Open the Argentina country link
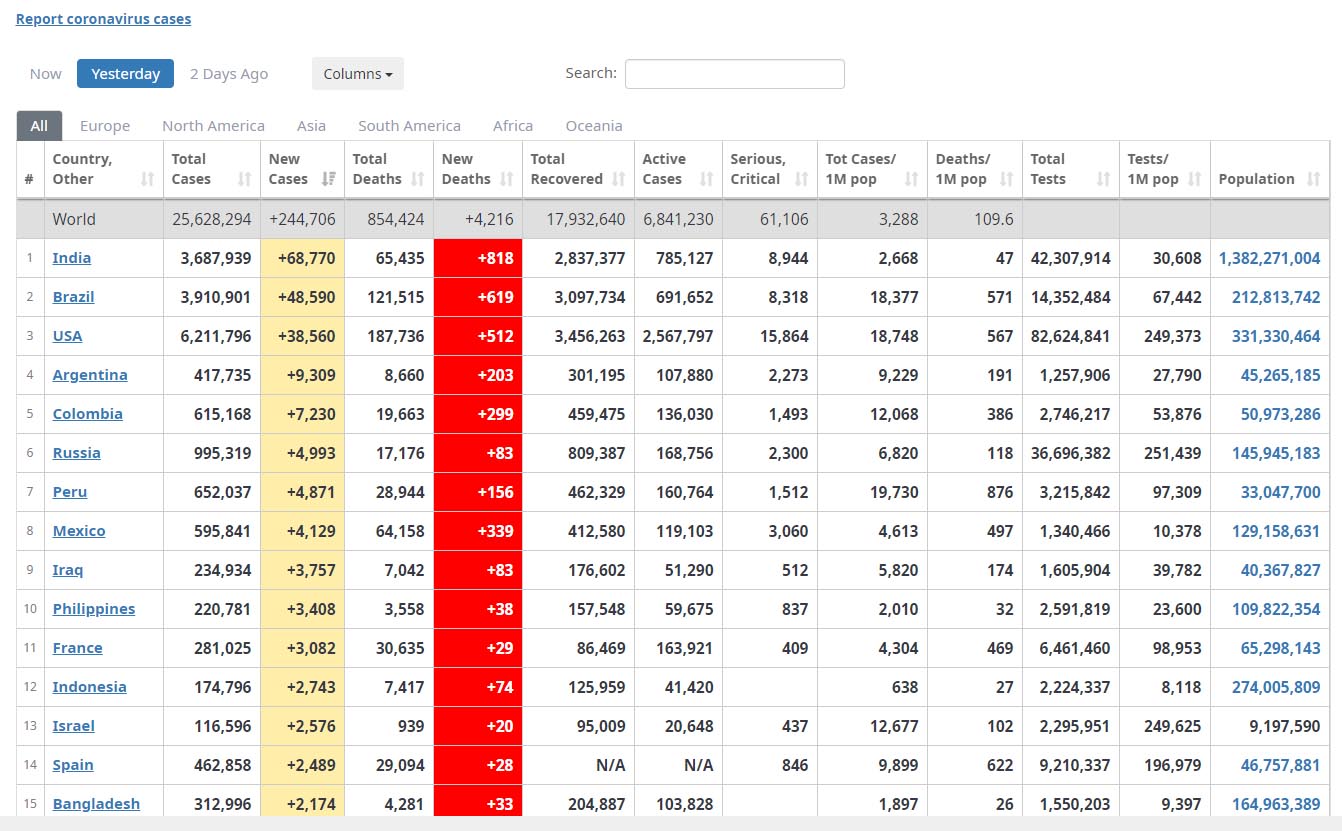Screen dimensions: 1342x831 pyautogui.click(x=90, y=375)
